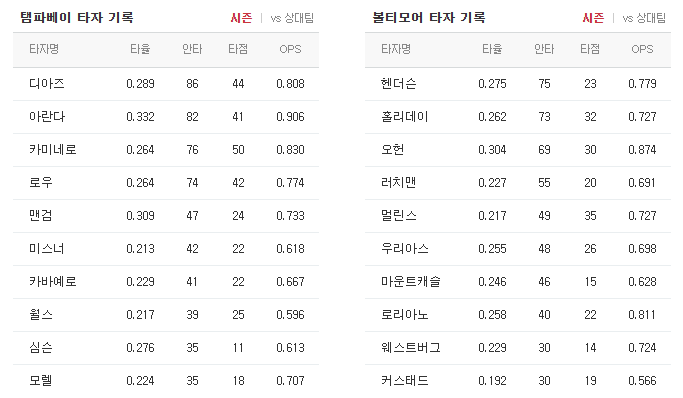Image resolution: width=683 pixels, height=398 pixels.
Task: Select the 카바예로 batter name
Action: [53, 282]
